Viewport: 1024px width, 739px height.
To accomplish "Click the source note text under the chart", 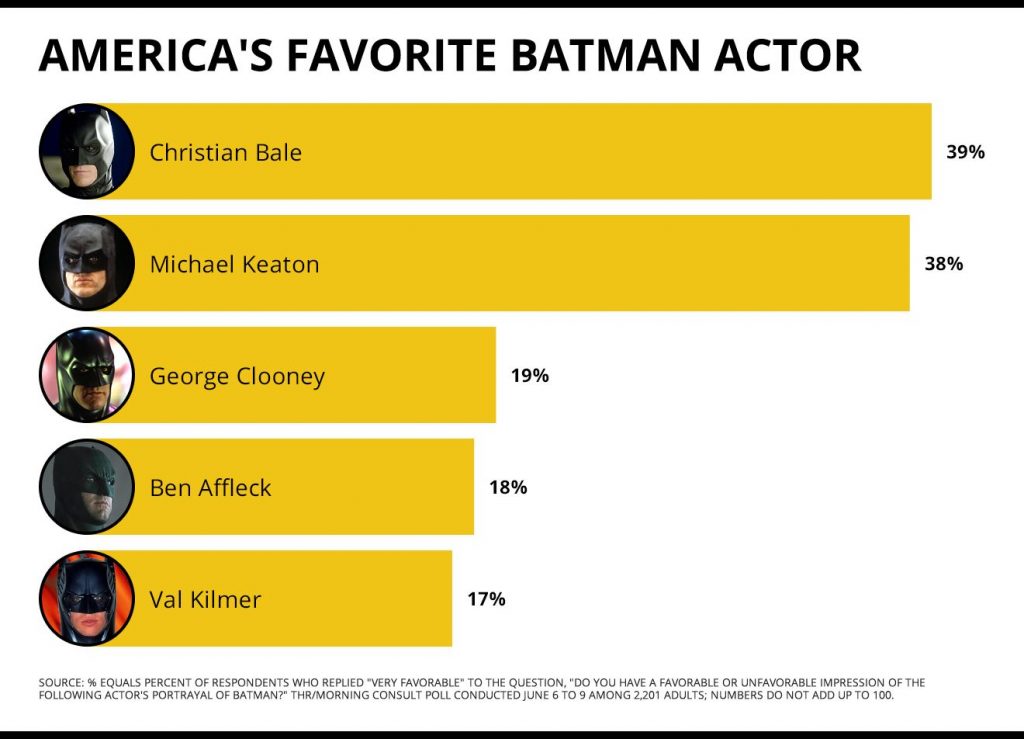I will click(x=482, y=689).
